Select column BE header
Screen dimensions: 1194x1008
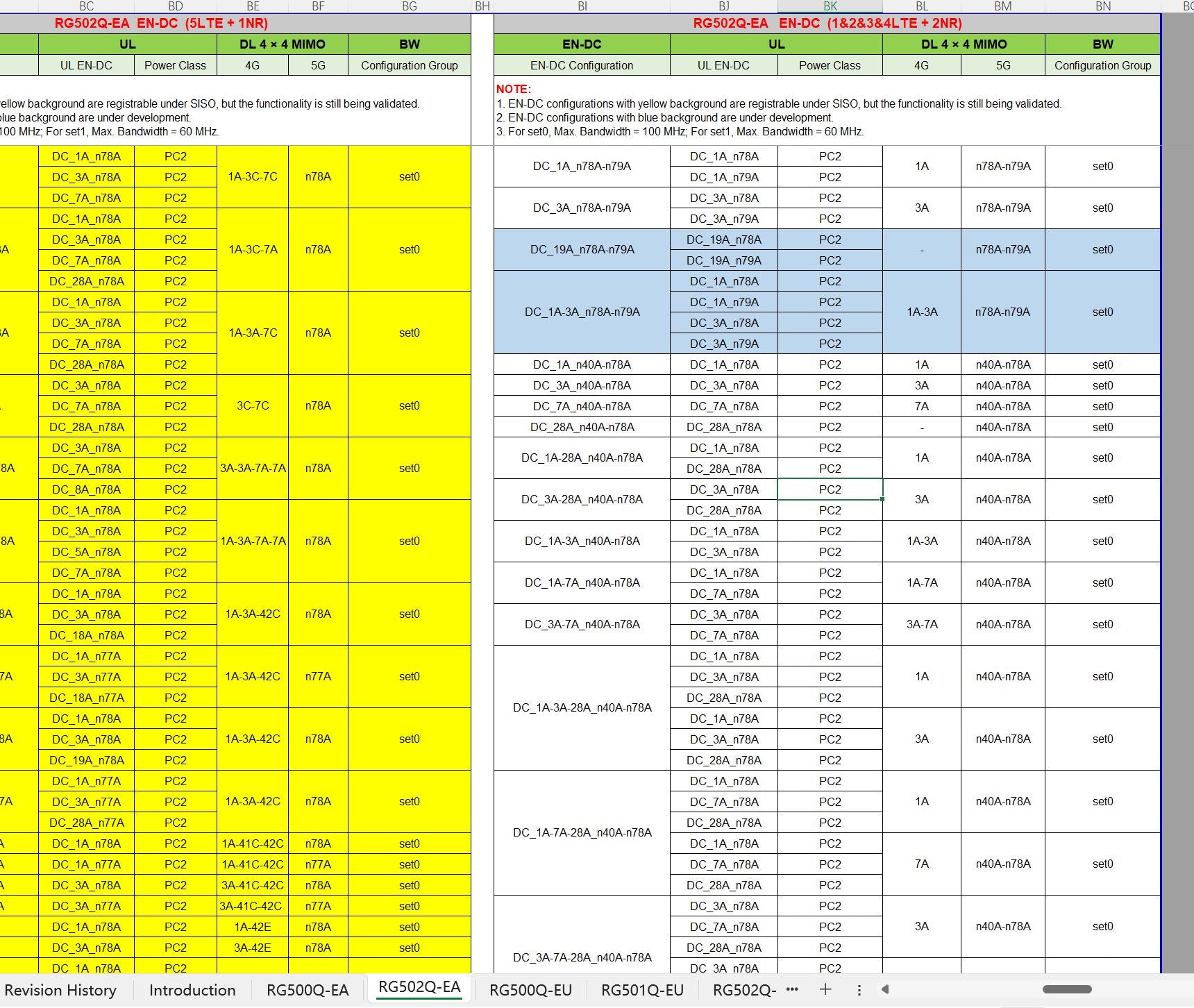coord(253,6)
